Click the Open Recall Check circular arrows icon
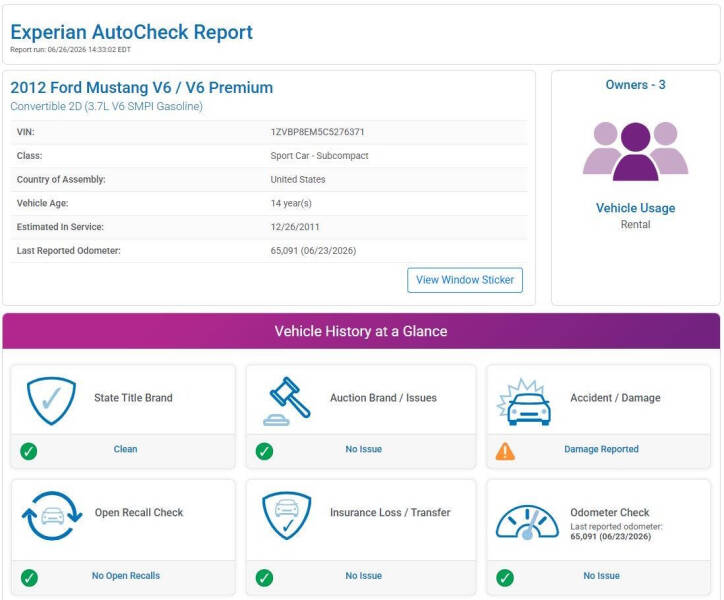Viewport: 724px width, 600px height. (52, 515)
